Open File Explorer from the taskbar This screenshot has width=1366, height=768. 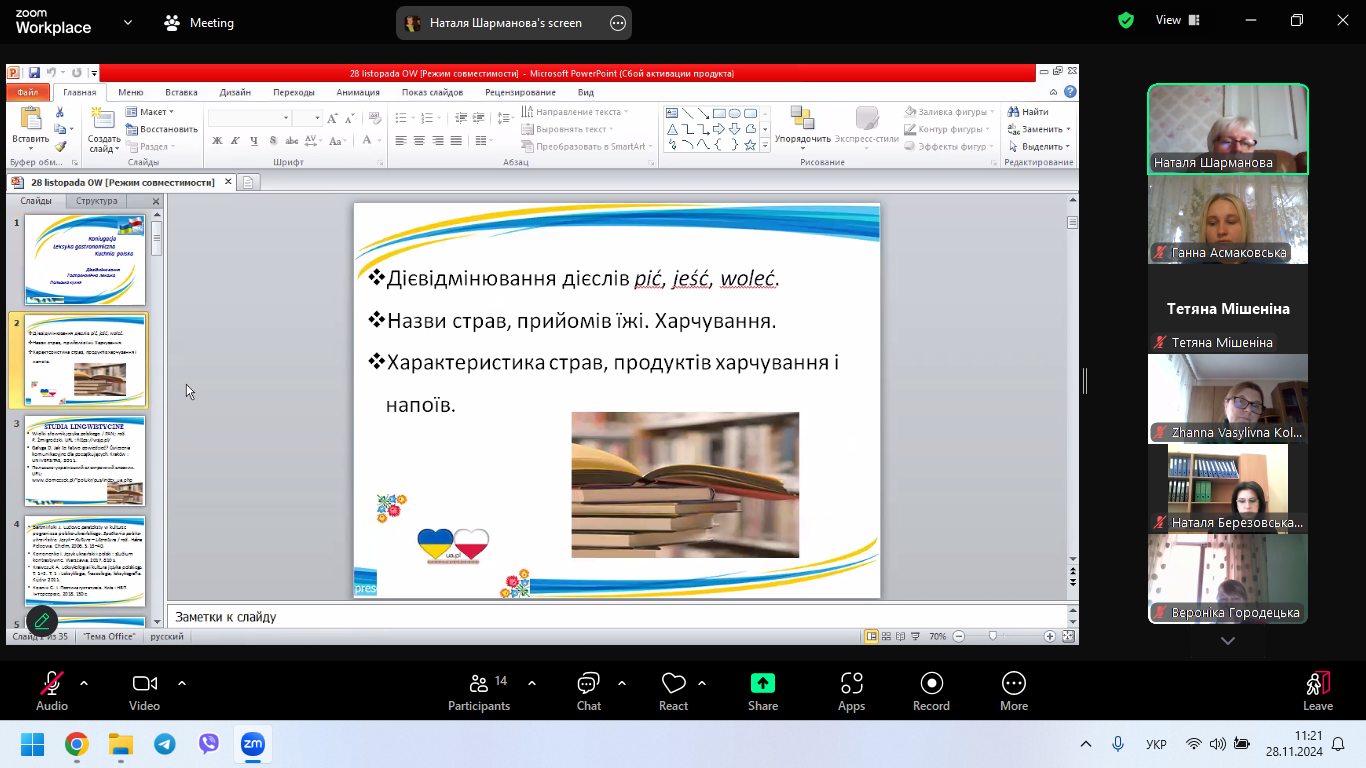(121, 744)
